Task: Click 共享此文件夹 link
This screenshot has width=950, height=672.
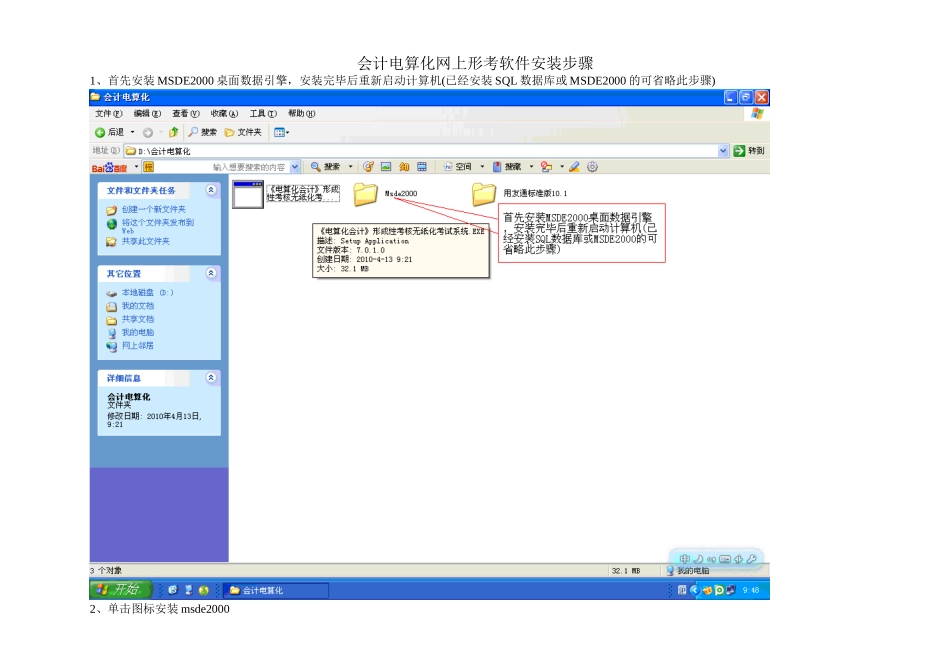Action: pyautogui.click(x=145, y=241)
